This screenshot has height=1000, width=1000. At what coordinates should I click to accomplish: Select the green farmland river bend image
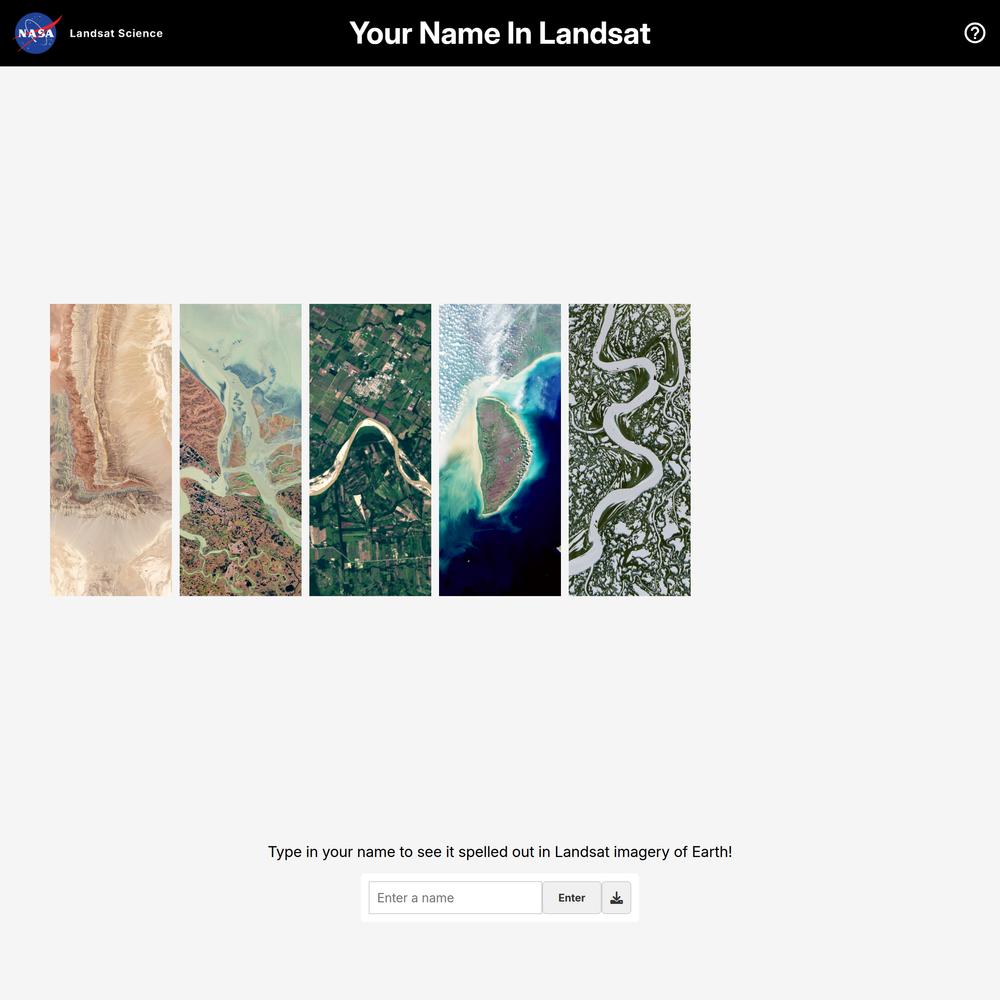pyautogui.click(x=370, y=450)
